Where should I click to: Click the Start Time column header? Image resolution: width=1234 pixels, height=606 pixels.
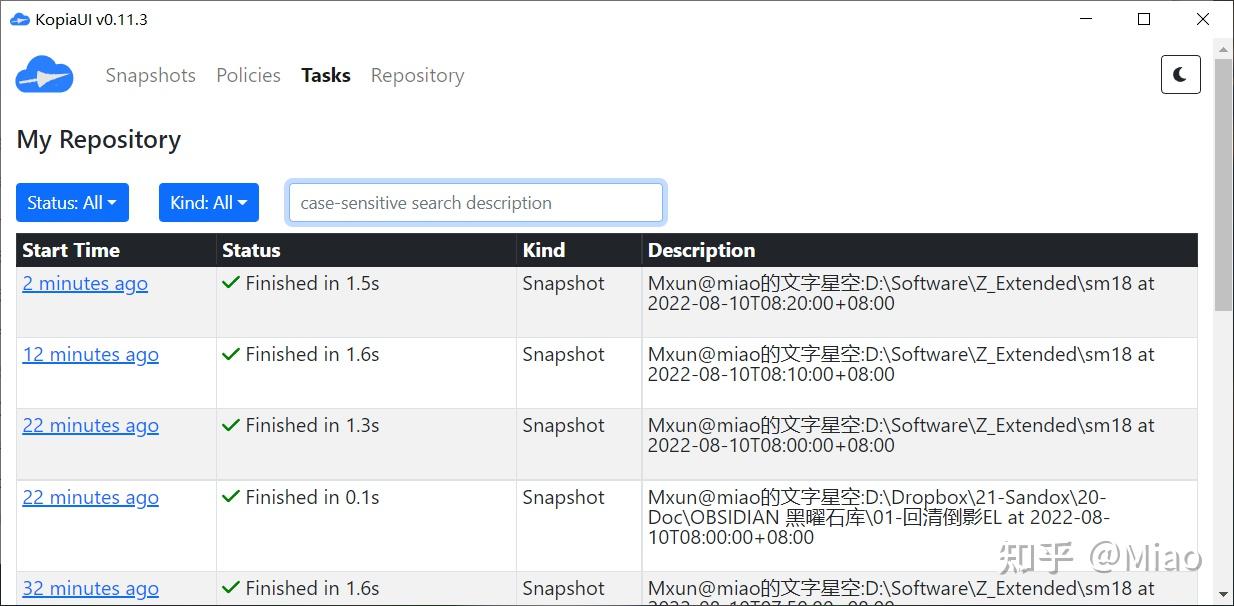[x=71, y=250]
